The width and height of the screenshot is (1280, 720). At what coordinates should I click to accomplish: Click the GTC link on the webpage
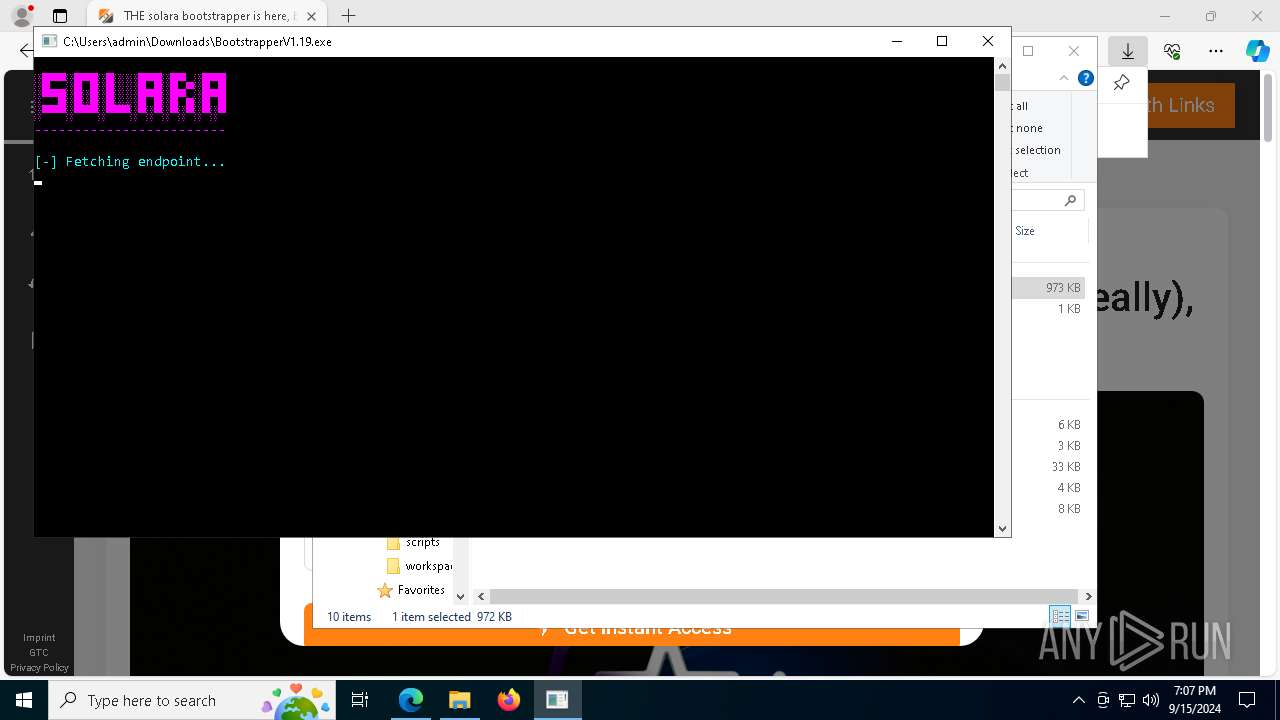[x=39, y=653]
